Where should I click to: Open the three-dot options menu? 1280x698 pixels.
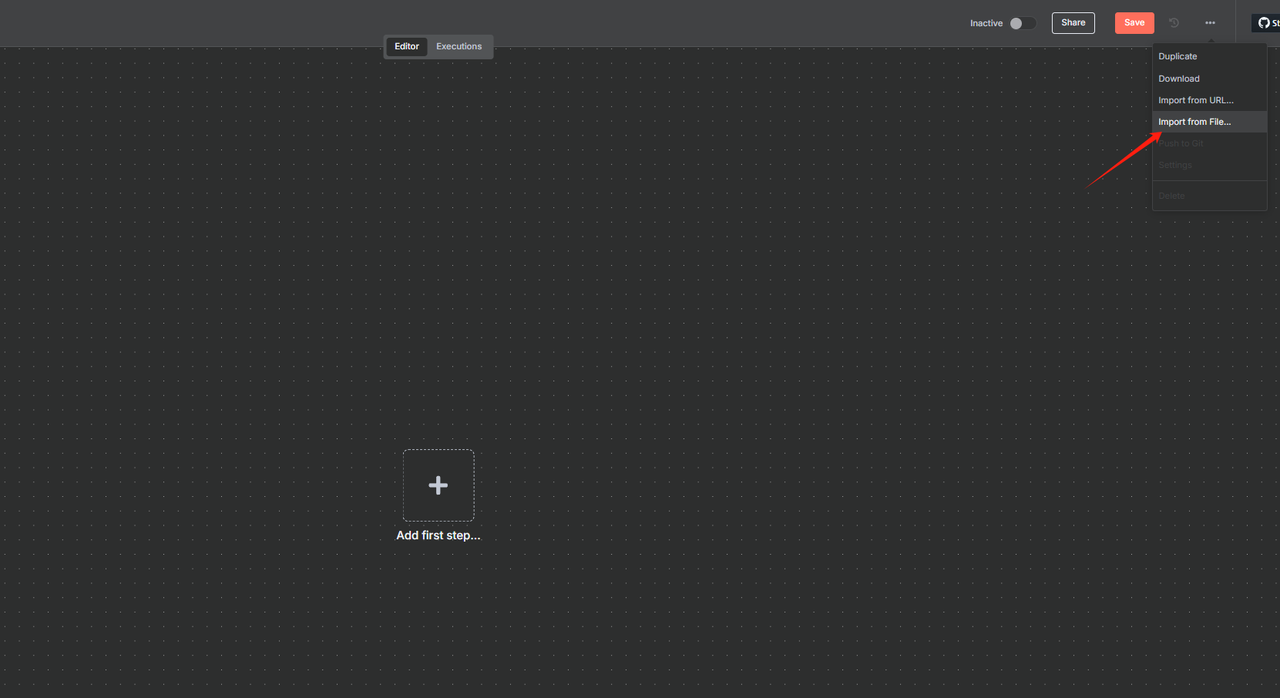coord(1210,23)
